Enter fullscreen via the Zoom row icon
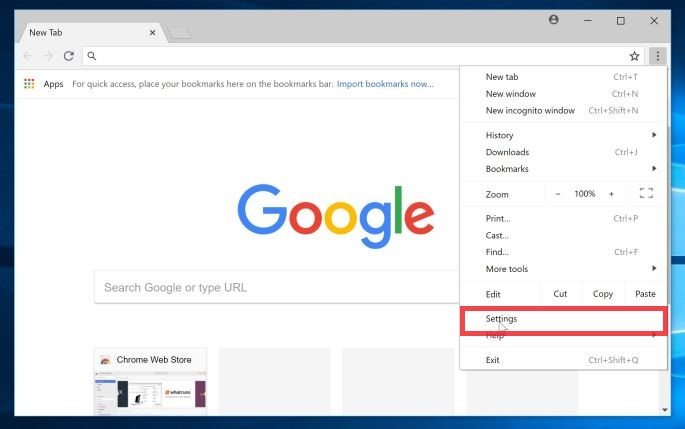Viewport: 685px width, 429px height. click(646, 193)
